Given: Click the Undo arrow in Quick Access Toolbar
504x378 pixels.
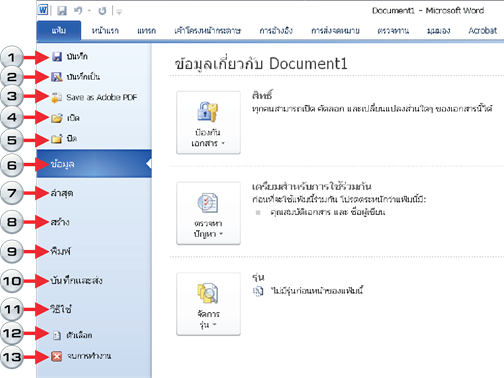Looking at the screenshot, I should (x=78, y=11).
